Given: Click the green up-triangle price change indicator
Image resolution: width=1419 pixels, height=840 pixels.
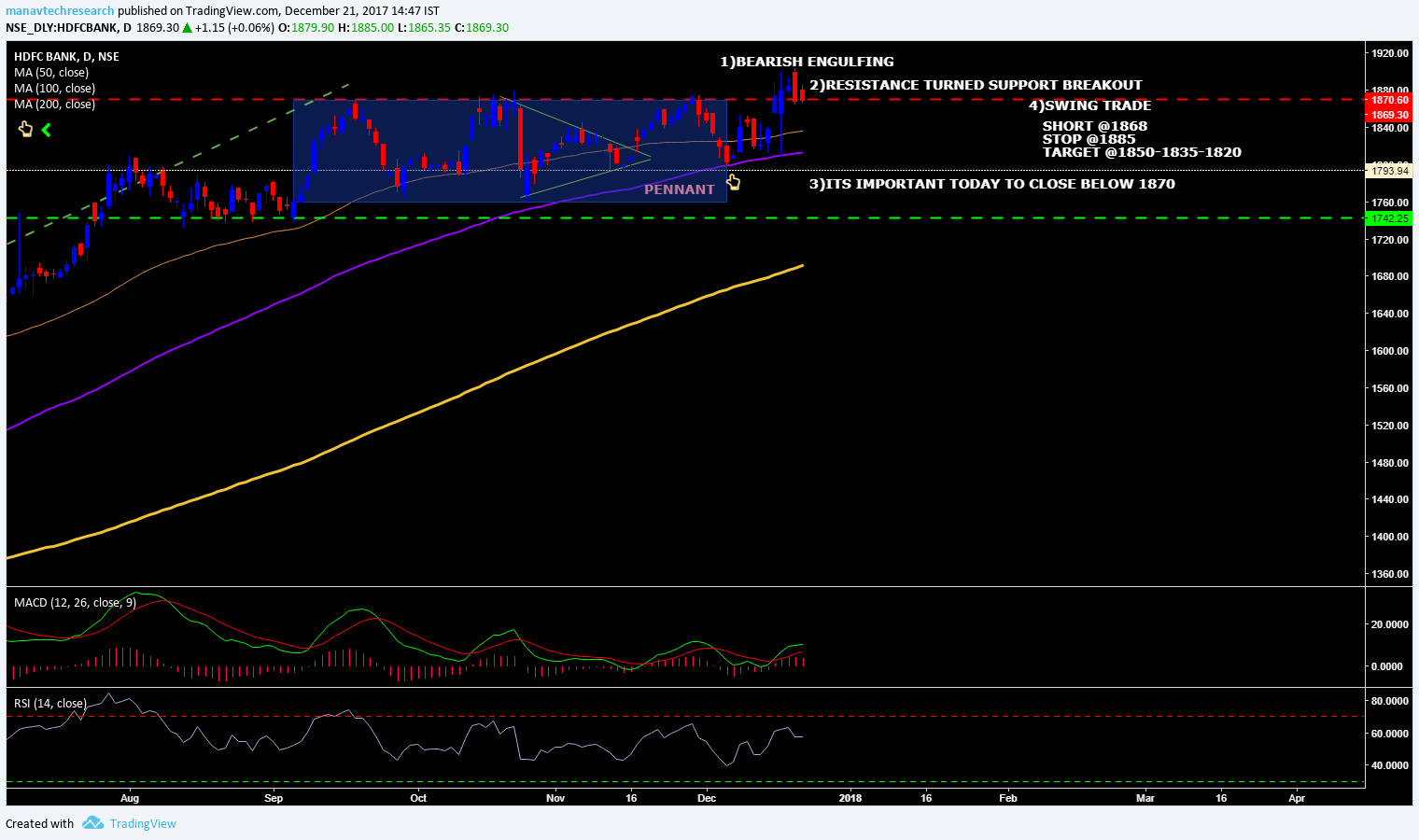Looking at the screenshot, I should pyautogui.click(x=187, y=28).
